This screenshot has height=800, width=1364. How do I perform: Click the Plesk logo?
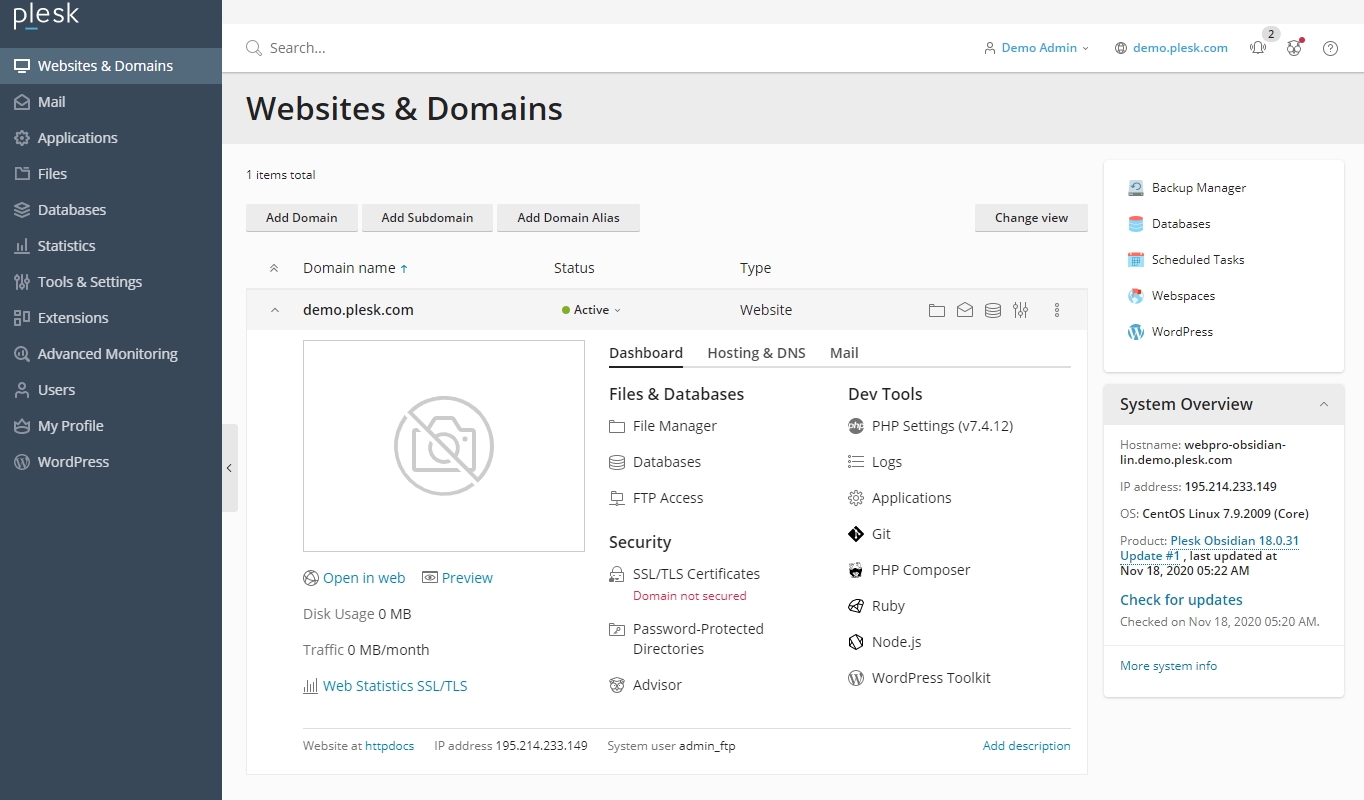click(x=46, y=16)
